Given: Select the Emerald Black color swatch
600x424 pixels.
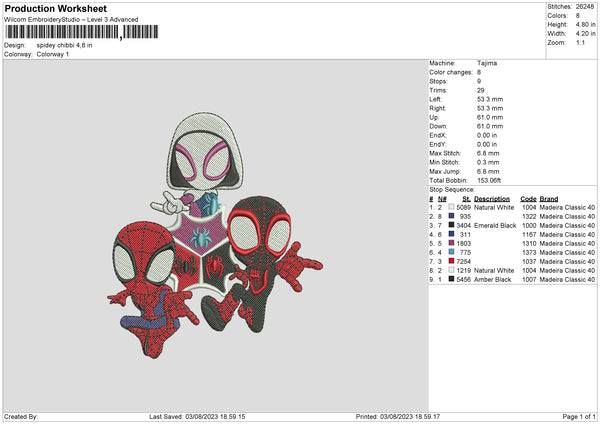Looking at the screenshot, I should [452, 225].
